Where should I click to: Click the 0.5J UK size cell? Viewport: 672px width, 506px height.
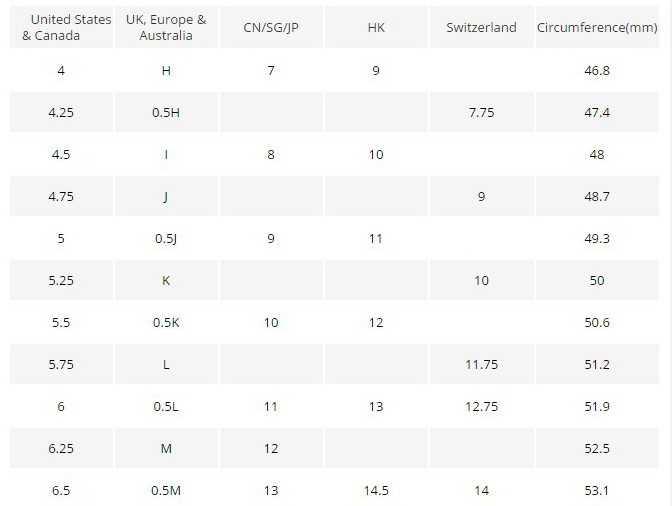pyautogui.click(x=166, y=238)
